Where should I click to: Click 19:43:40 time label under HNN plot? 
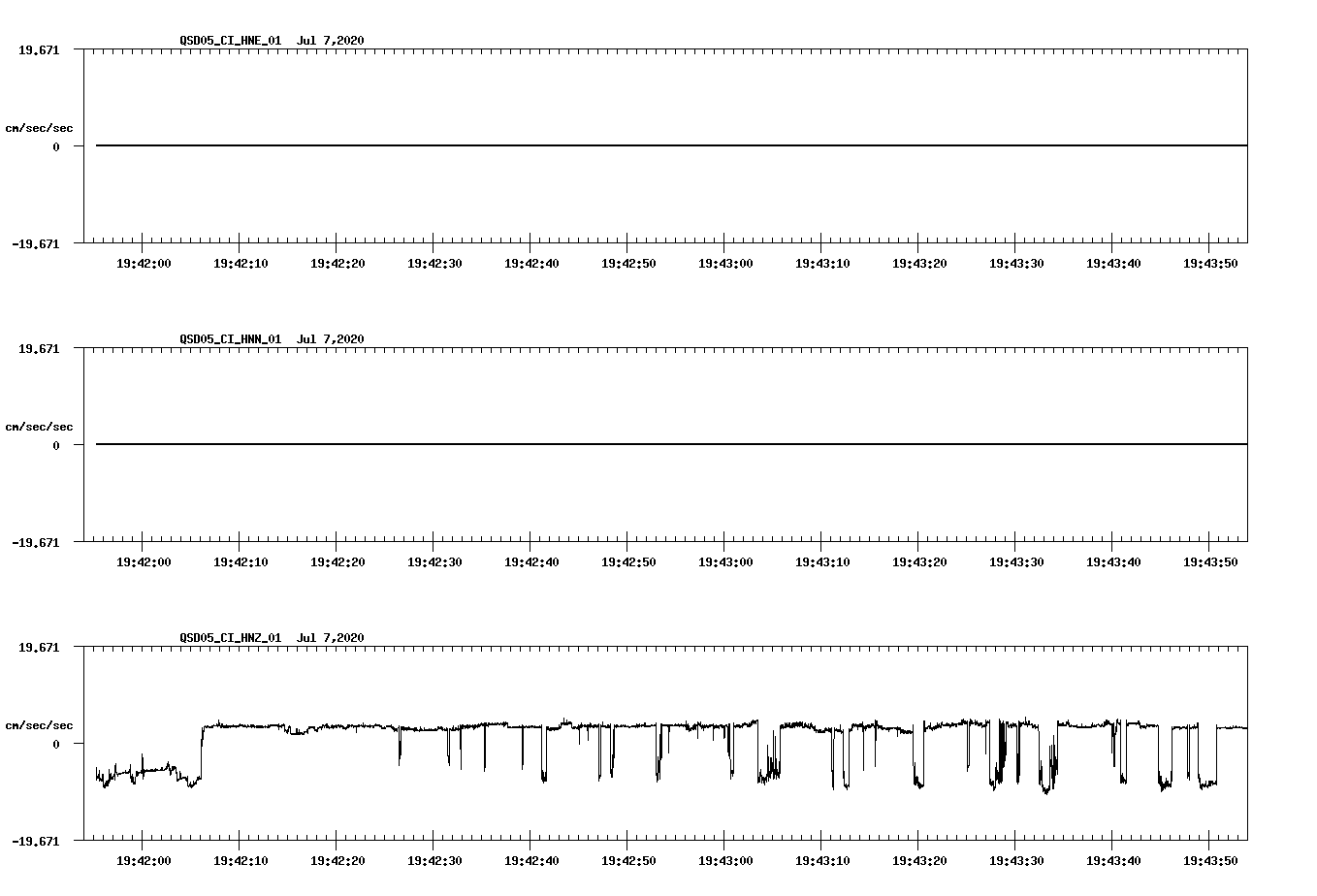tap(1113, 561)
